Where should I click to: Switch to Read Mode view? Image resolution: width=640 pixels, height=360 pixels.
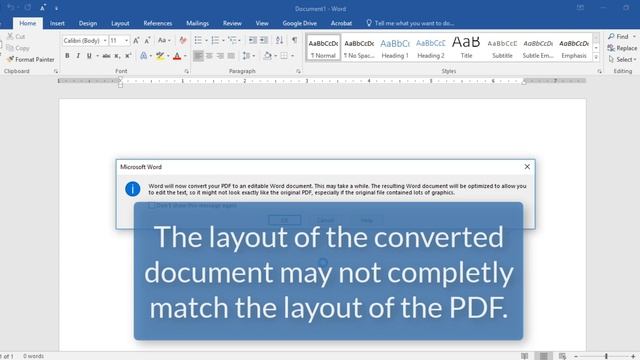[524, 356]
